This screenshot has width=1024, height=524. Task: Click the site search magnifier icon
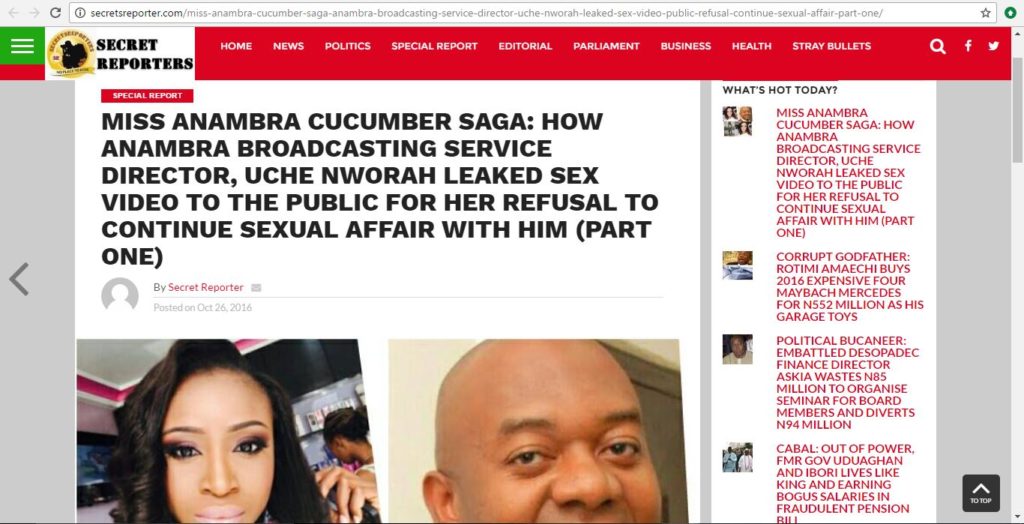click(x=938, y=46)
